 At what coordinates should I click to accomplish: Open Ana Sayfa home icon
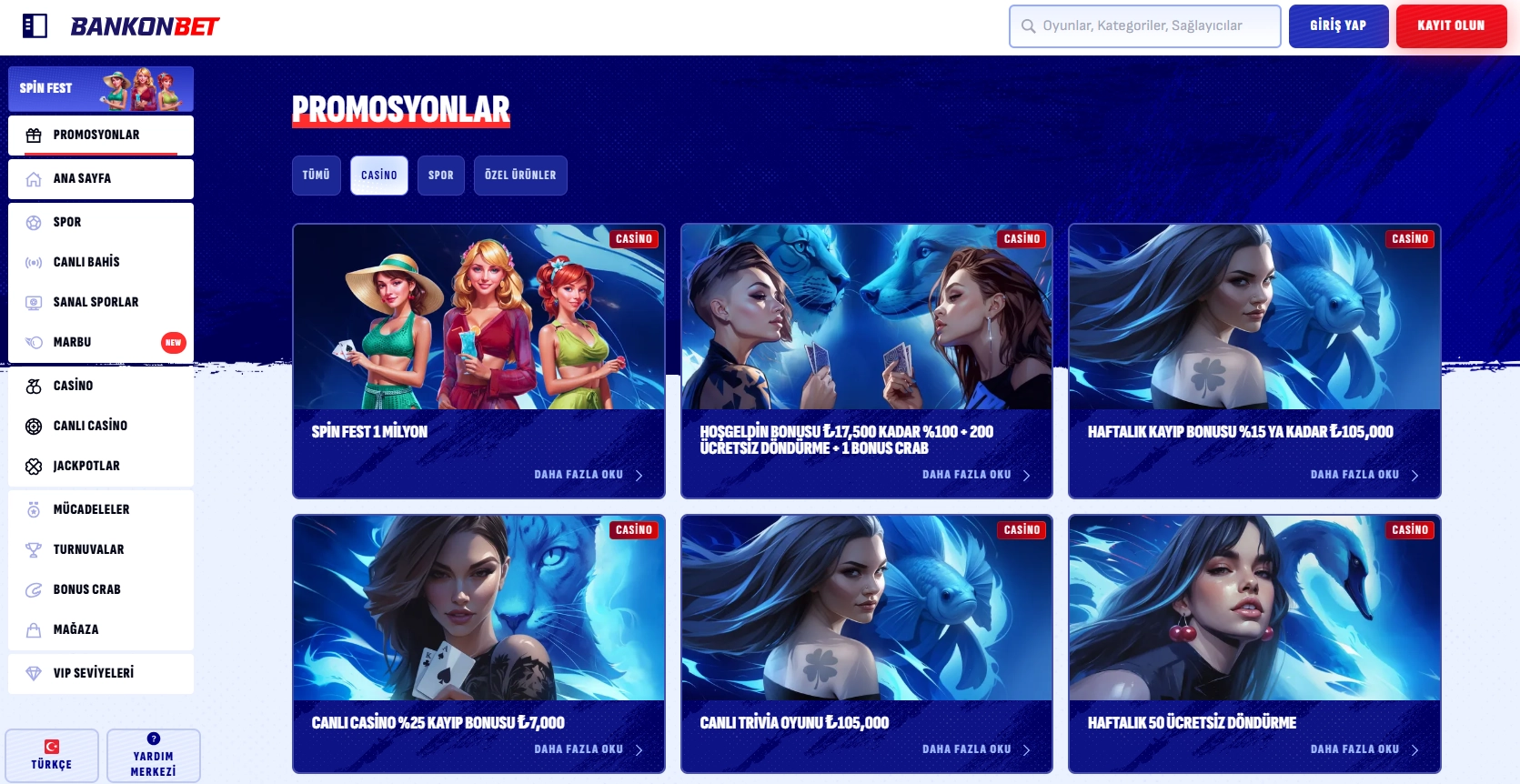click(x=34, y=179)
